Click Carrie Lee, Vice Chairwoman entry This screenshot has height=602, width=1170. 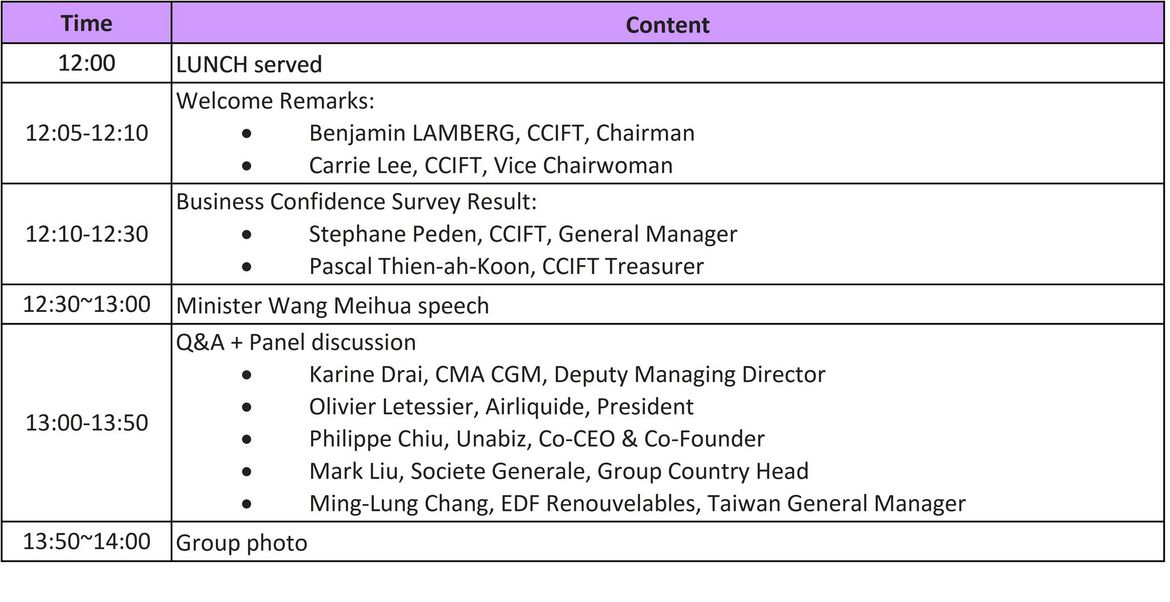click(x=490, y=165)
